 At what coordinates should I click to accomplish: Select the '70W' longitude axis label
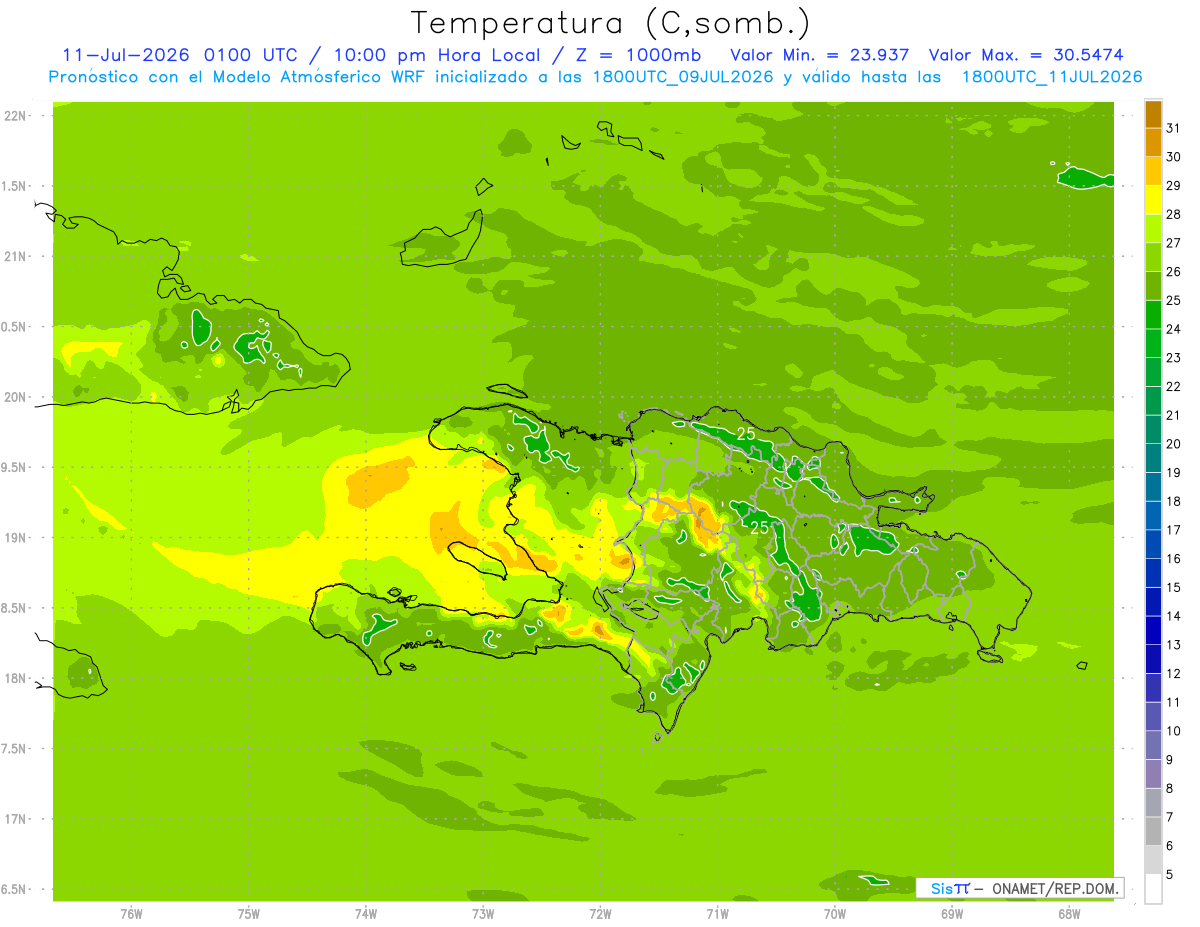[835, 915]
